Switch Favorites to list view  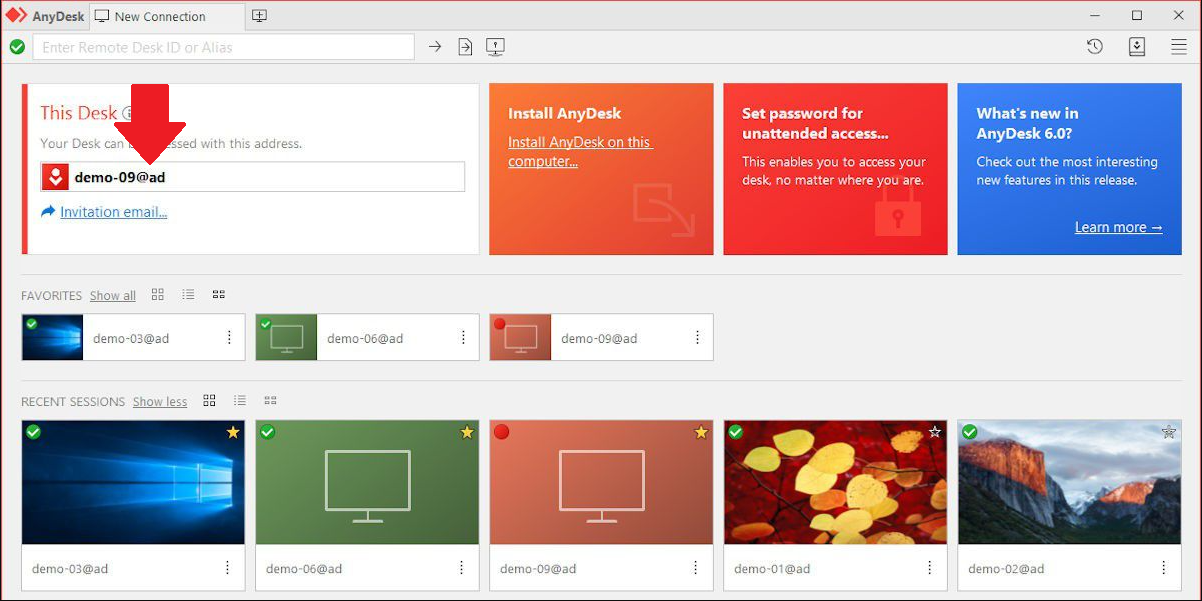coord(188,294)
